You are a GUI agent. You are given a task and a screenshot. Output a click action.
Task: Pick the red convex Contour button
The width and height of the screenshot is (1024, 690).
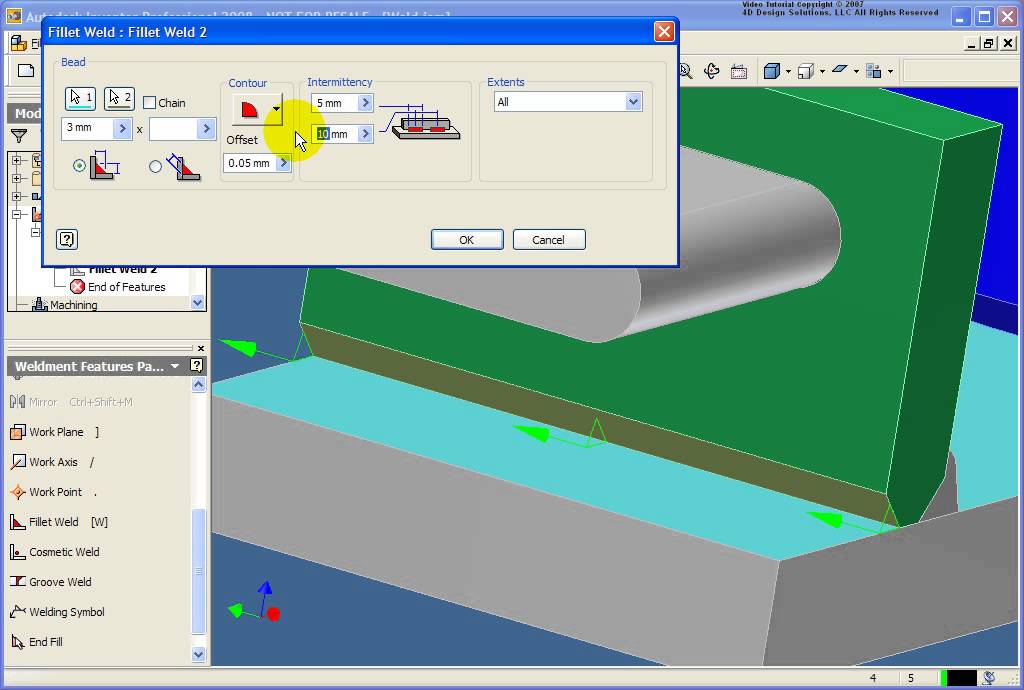pyautogui.click(x=251, y=109)
